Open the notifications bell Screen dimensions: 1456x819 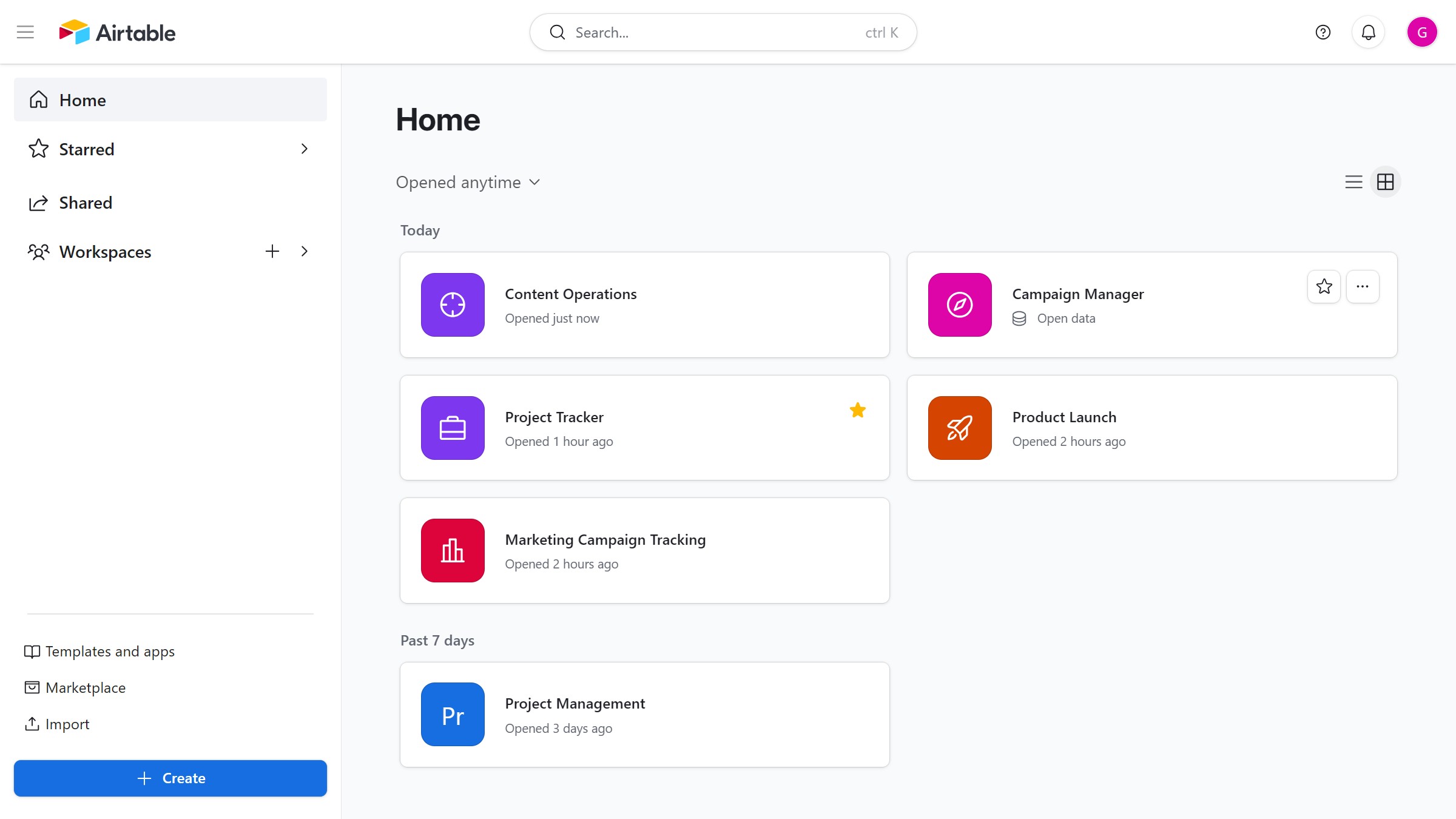click(x=1368, y=32)
